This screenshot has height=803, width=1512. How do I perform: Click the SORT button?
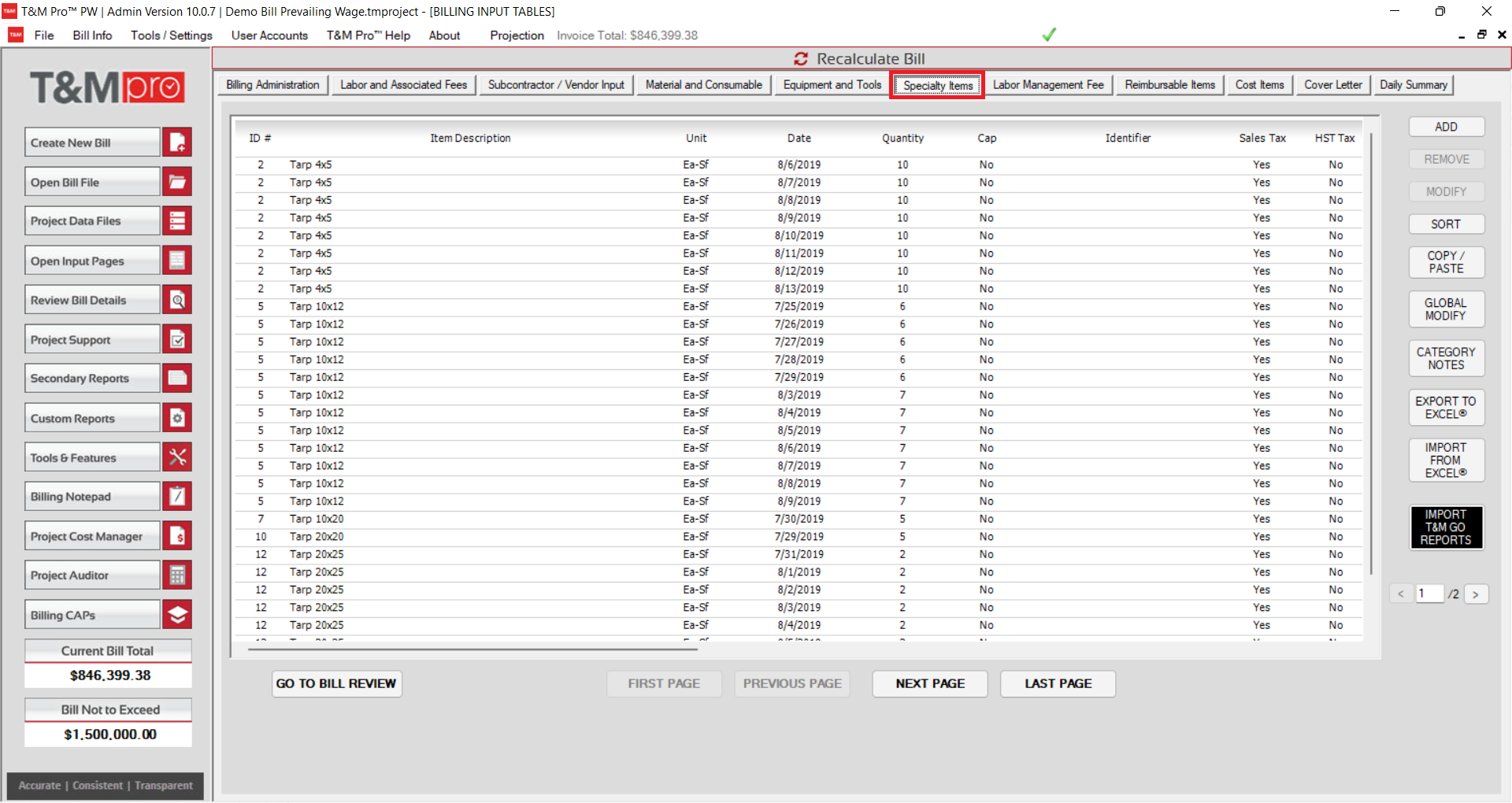pos(1446,224)
